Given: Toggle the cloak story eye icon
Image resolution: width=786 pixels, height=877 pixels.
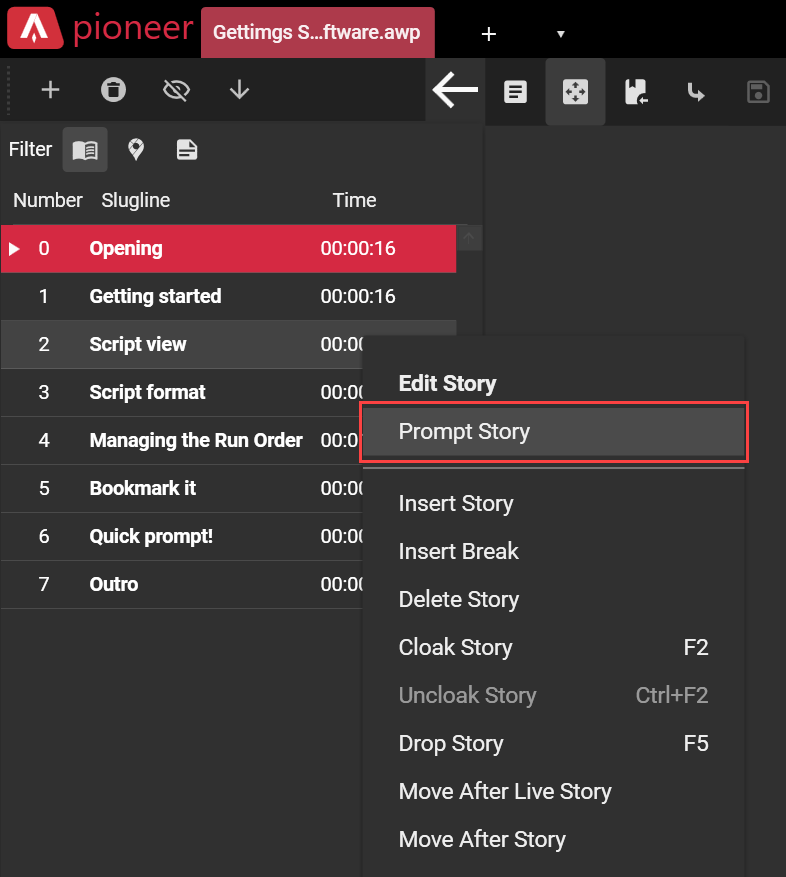Looking at the screenshot, I should (x=176, y=91).
